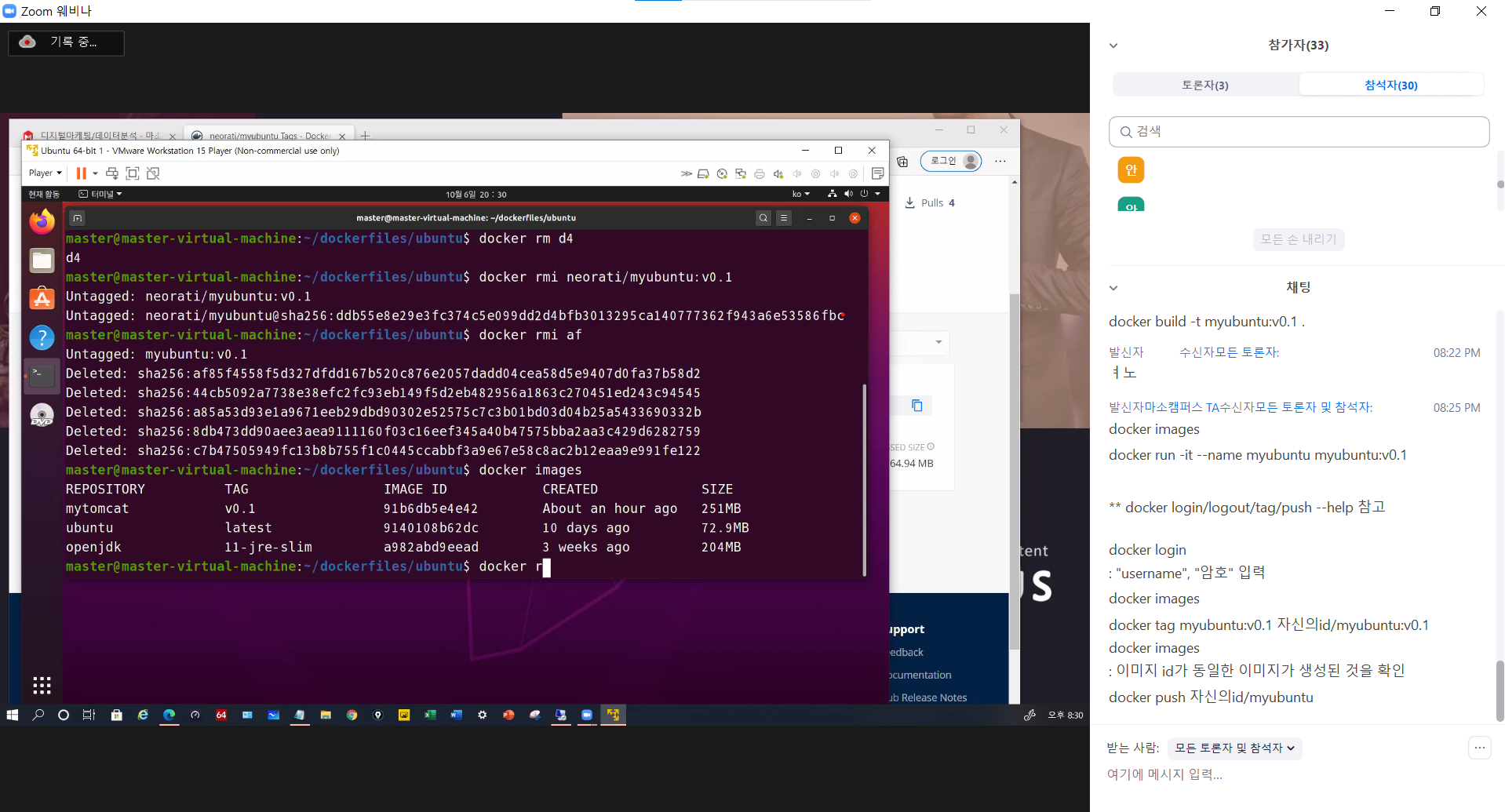Switch to the 토론자(3) tab
The image size is (1505, 812).
[x=1205, y=85]
